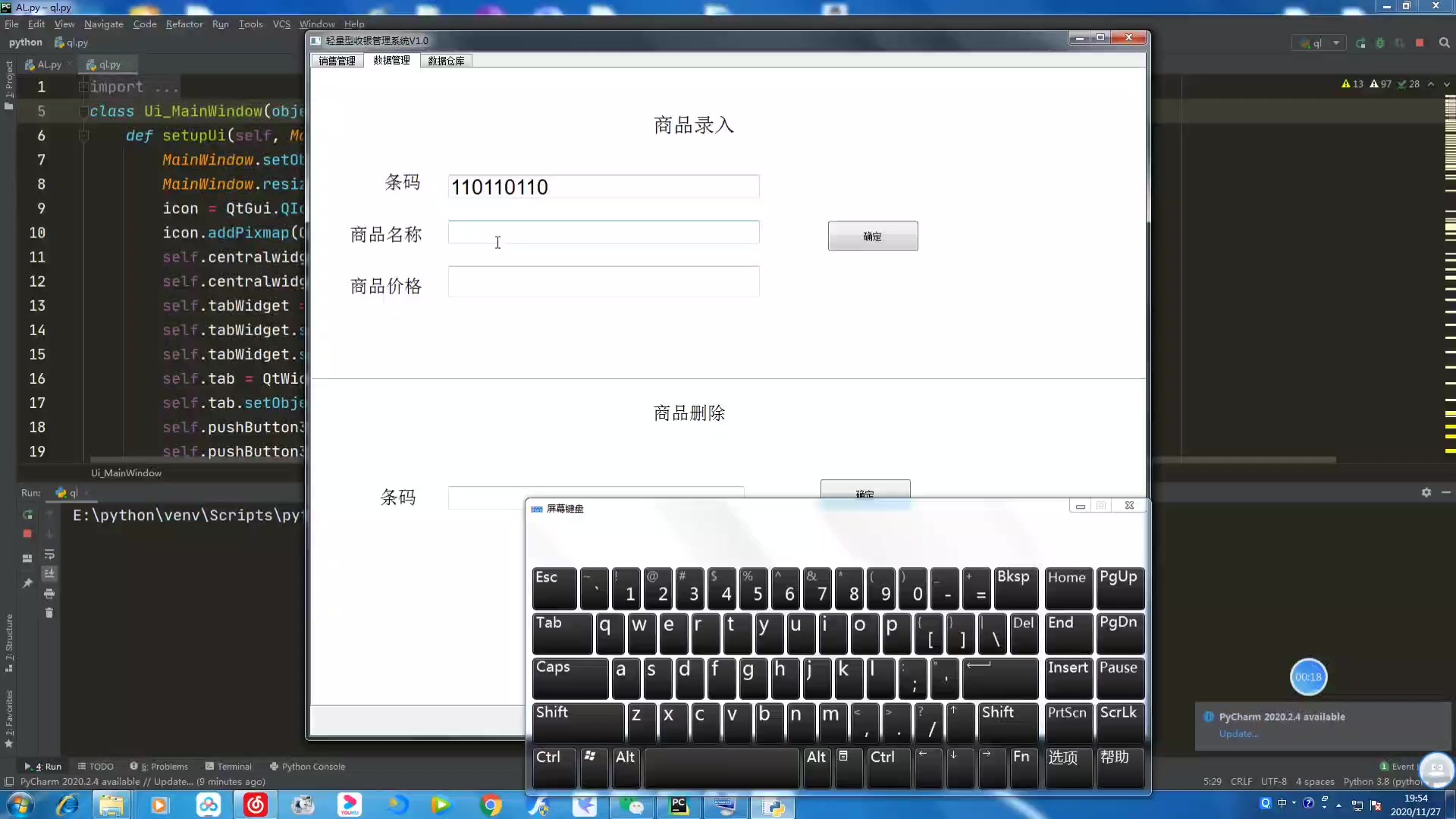Screen dimensions: 1456x819
Task: Click the Windows logo key on screen keyboard
Action: (594, 767)
